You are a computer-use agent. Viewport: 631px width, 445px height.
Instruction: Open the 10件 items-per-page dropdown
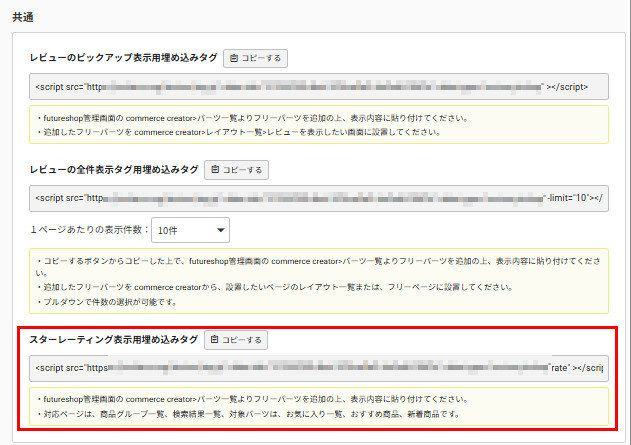click(x=190, y=230)
